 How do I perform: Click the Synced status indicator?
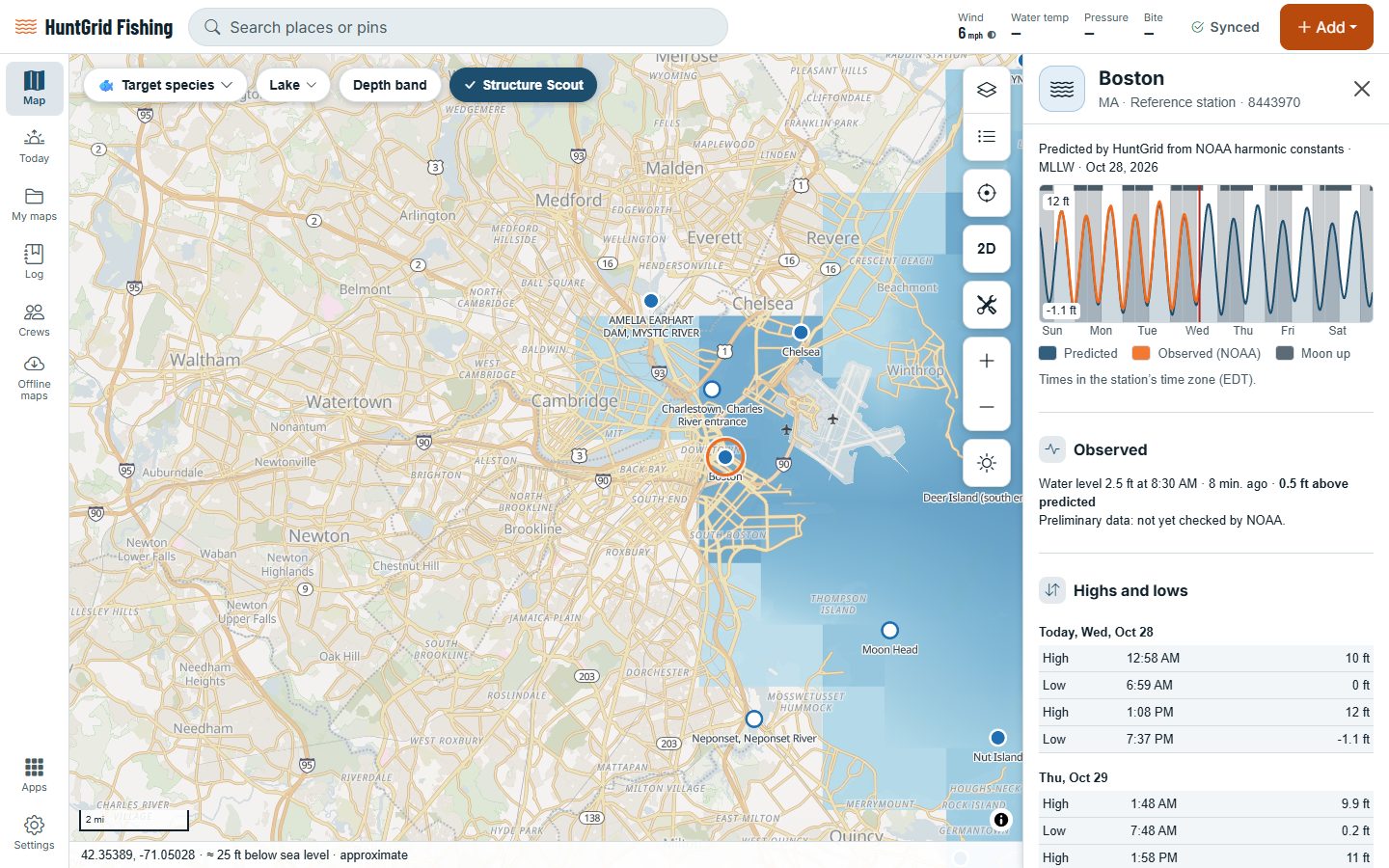click(1225, 27)
